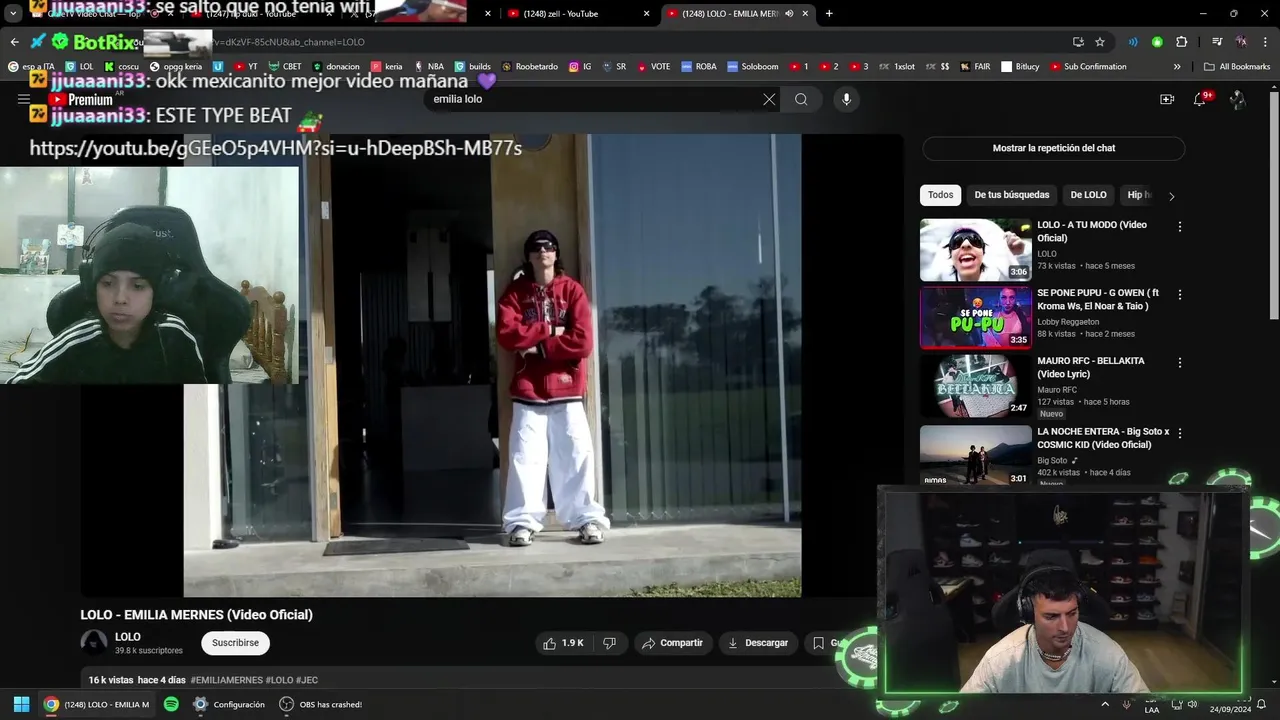Open a new browser tab with plus
The image size is (1280, 720).
click(829, 13)
